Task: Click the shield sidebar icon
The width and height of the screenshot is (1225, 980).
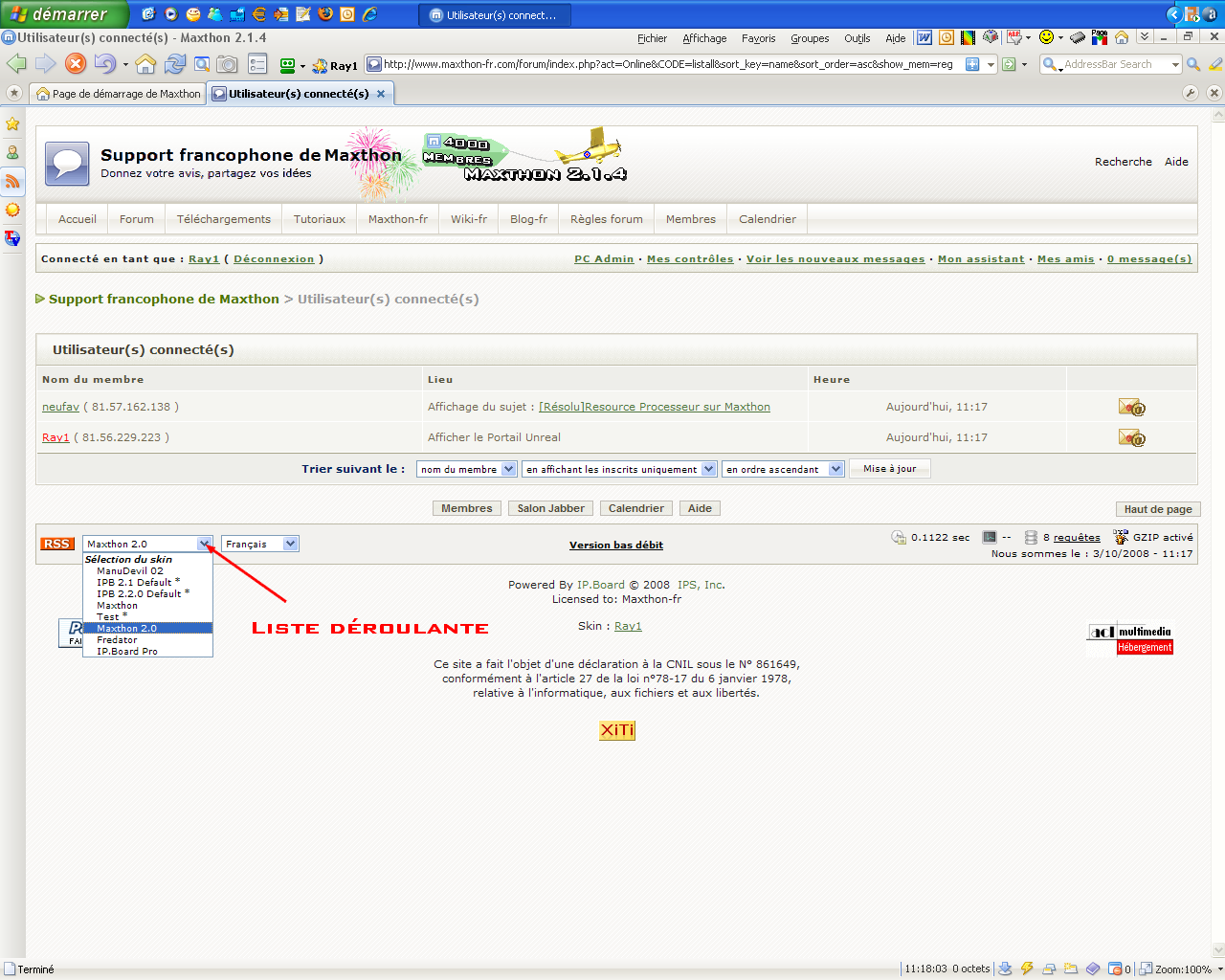Action: coord(12,238)
